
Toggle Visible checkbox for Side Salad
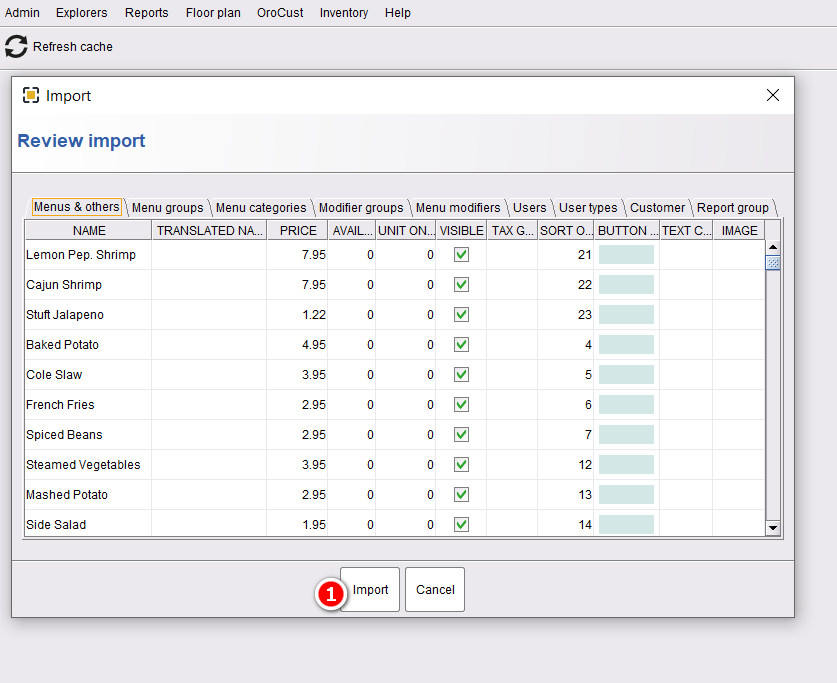click(461, 525)
